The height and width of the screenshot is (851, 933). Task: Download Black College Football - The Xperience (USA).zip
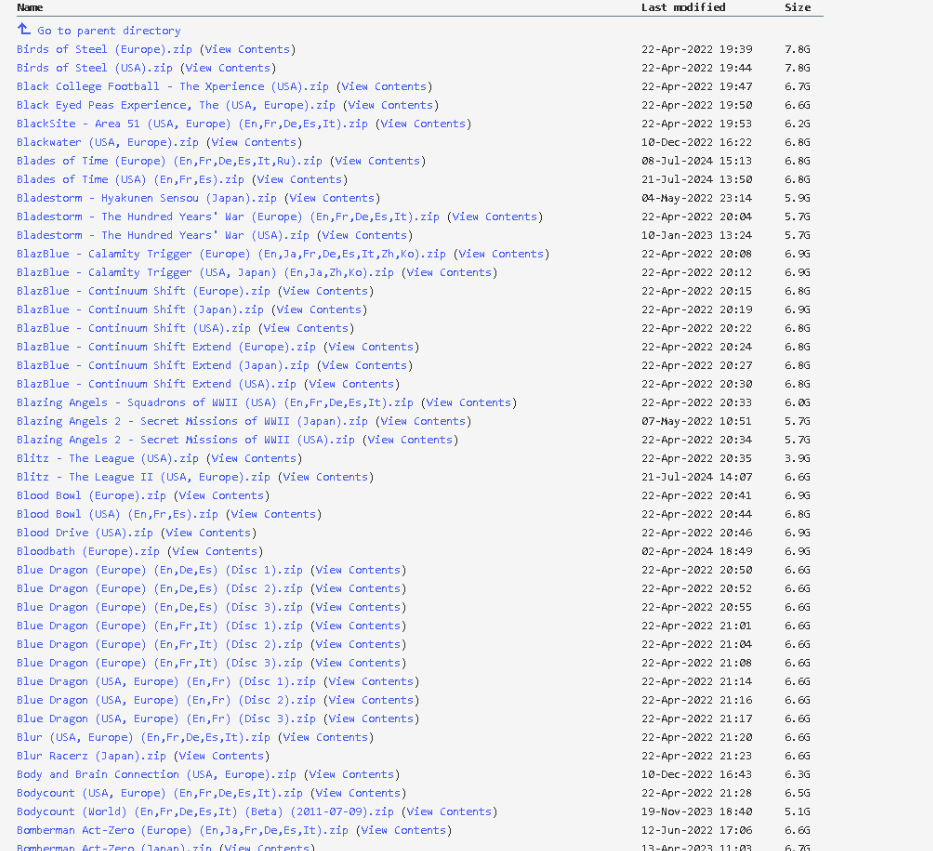coord(173,86)
